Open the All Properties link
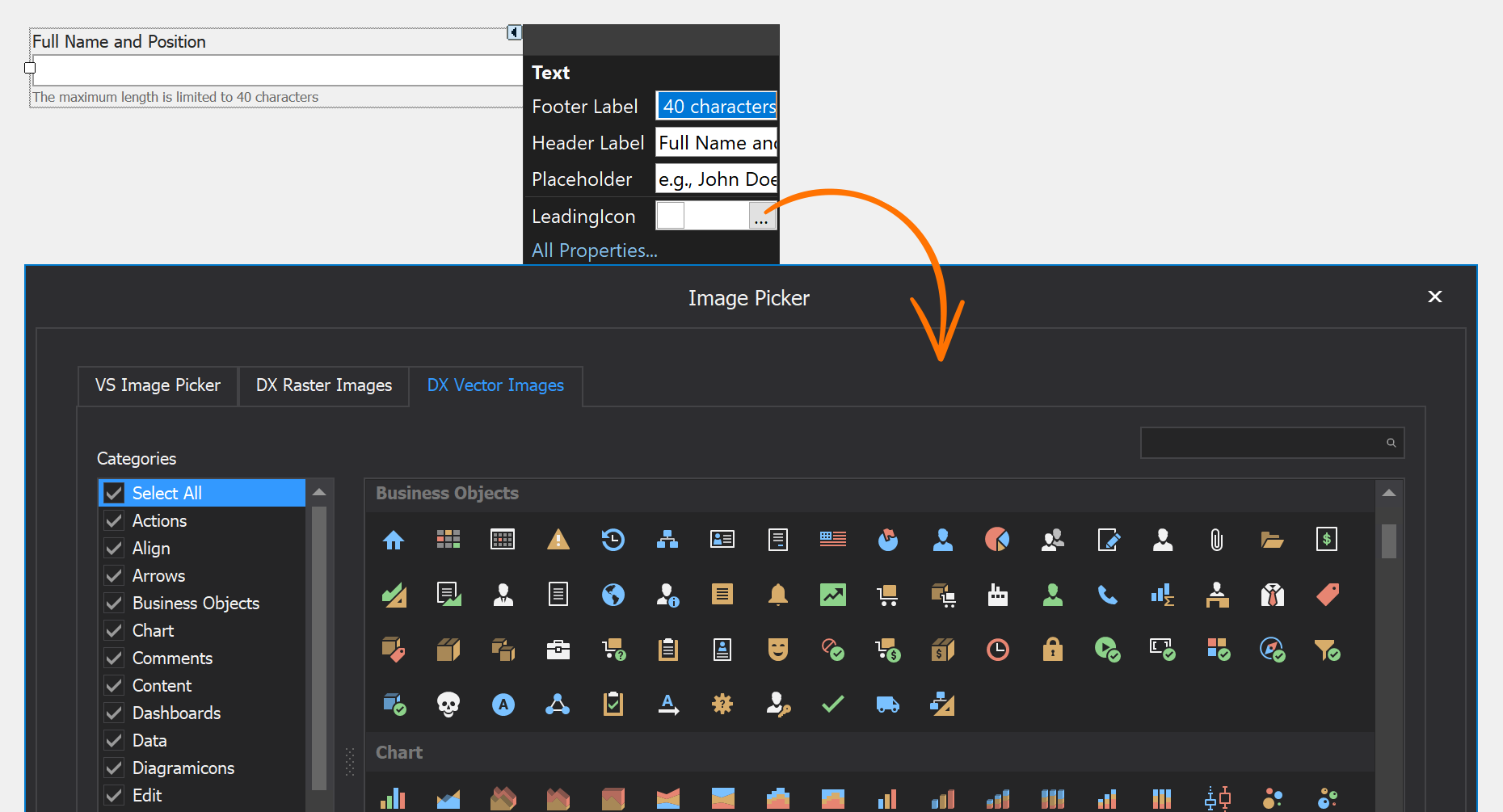This screenshot has width=1503, height=812. [594, 250]
